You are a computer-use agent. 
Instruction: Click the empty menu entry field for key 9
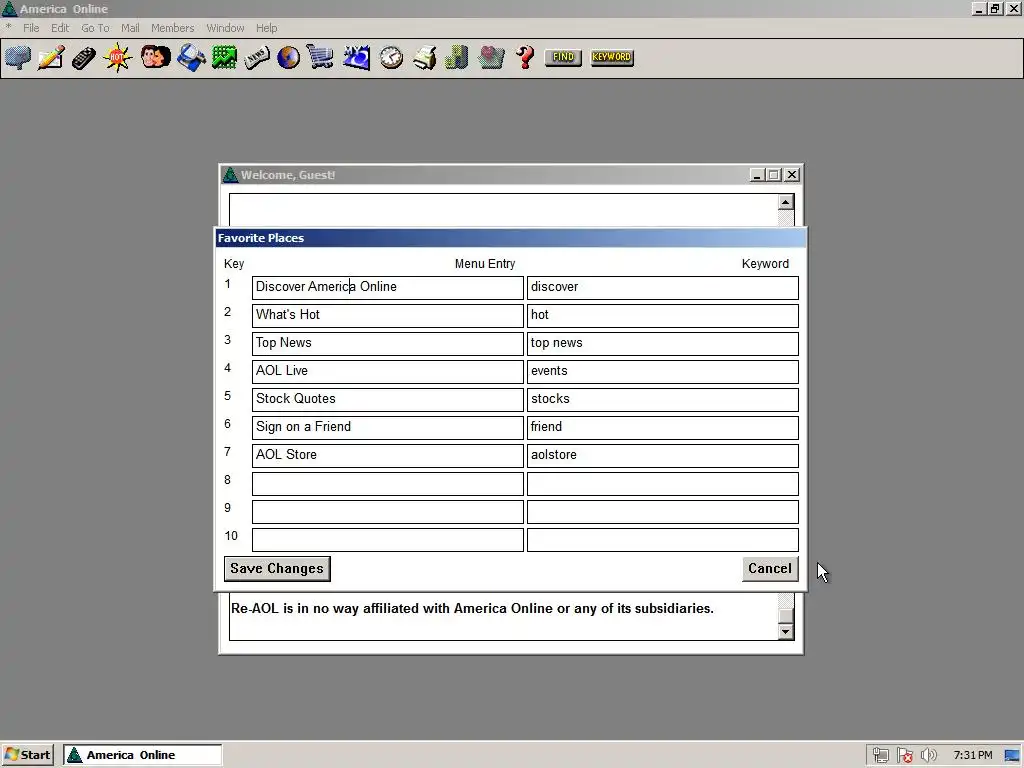388,512
